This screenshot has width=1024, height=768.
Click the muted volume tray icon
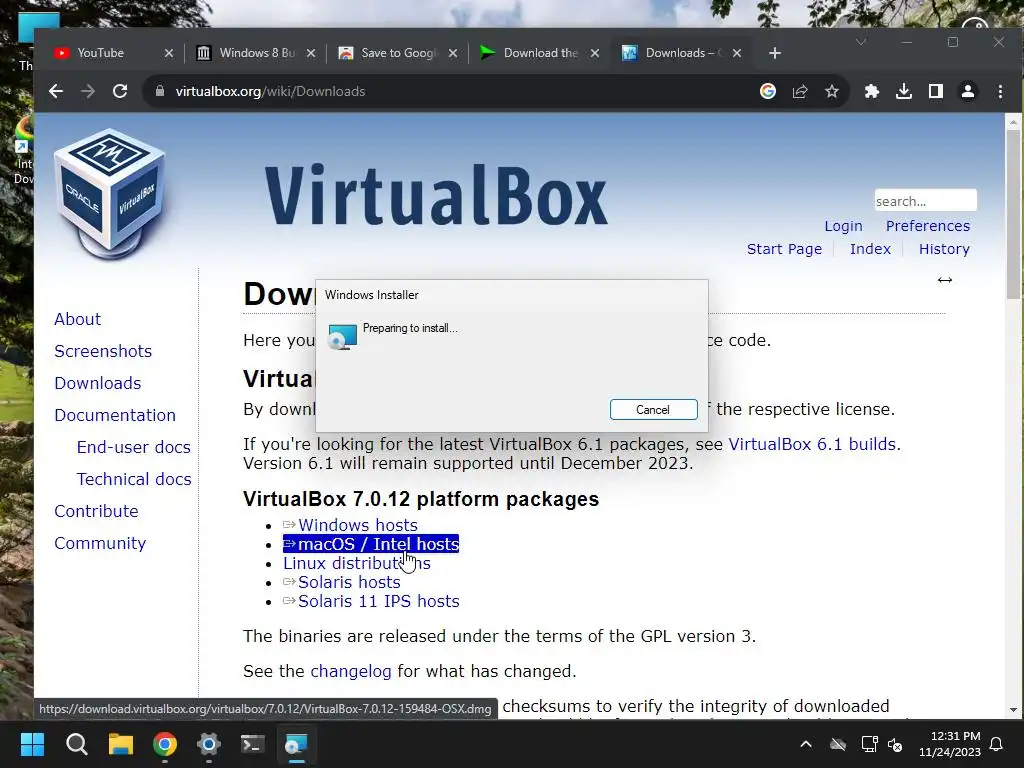pos(895,744)
